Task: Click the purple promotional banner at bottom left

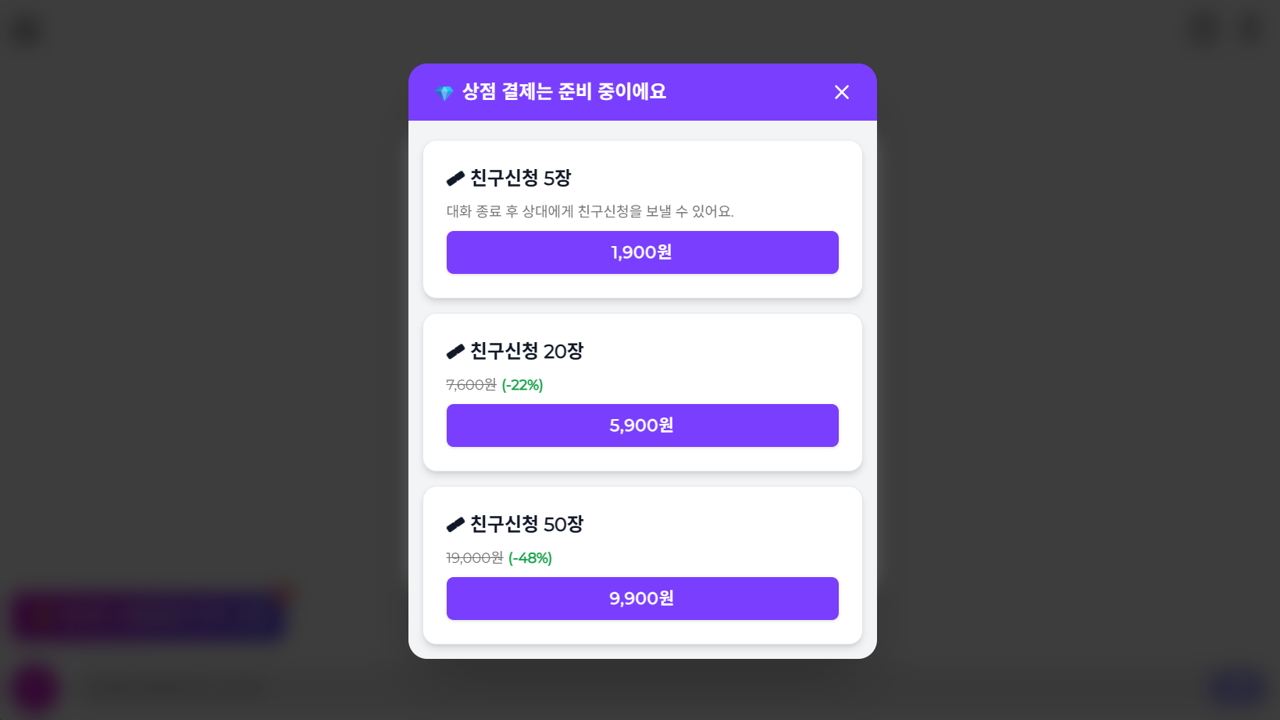Action: point(148,615)
